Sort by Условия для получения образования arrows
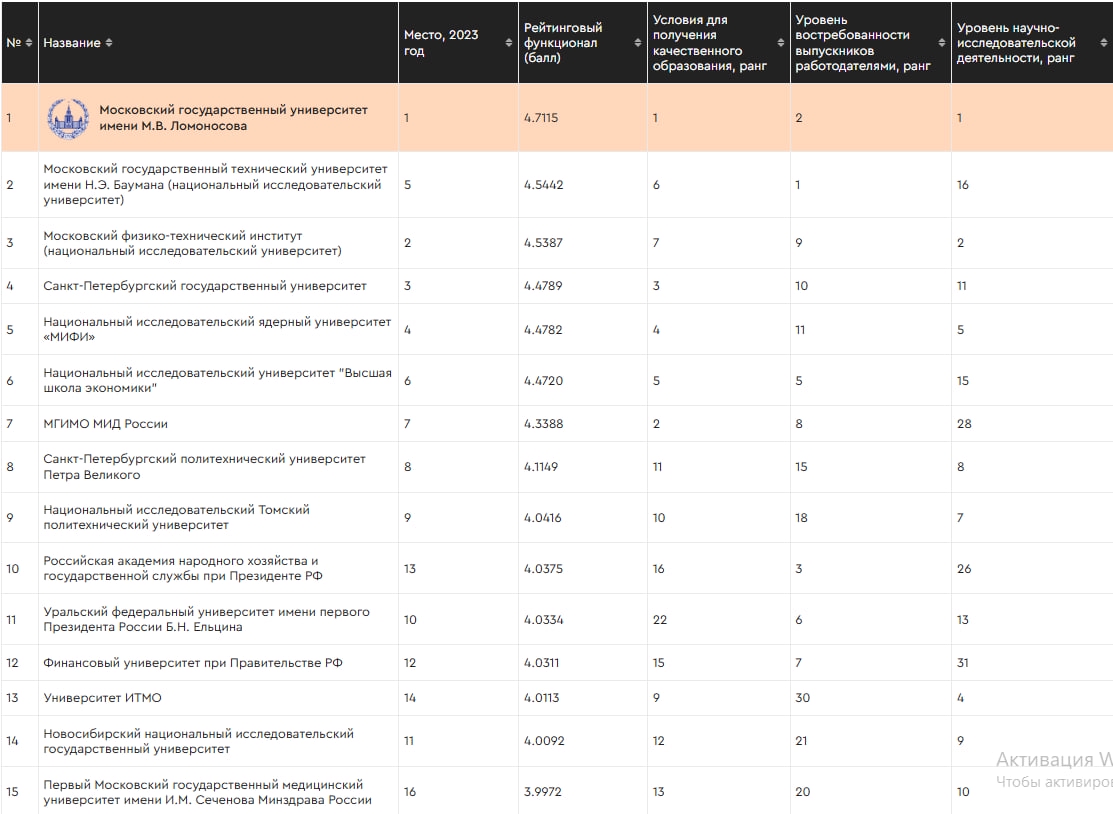 click(781, 43)
